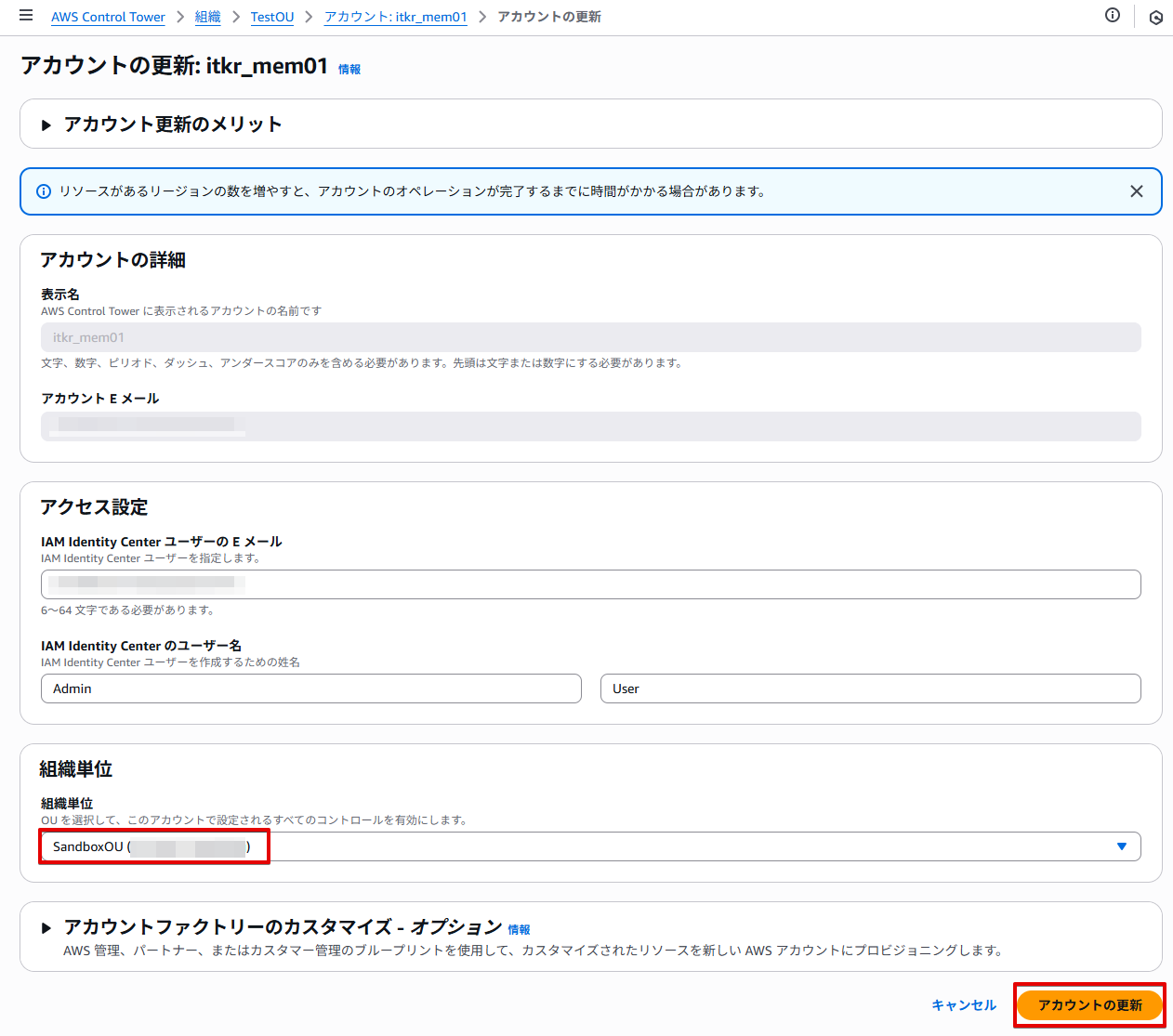The image size is (1173, 1036).
Task: Go back to アカウント: itkr_mem01 breadcrumb
Action: coord(395,17)
